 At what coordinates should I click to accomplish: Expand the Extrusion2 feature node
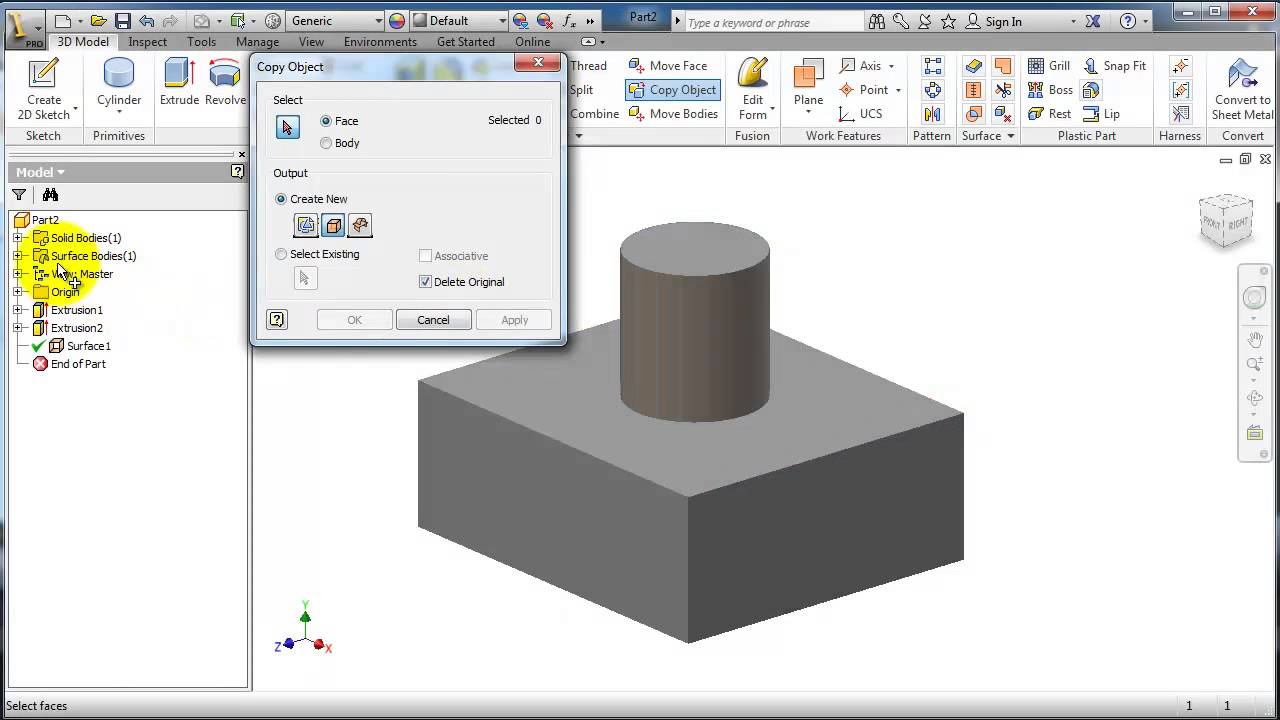(17, 328)
